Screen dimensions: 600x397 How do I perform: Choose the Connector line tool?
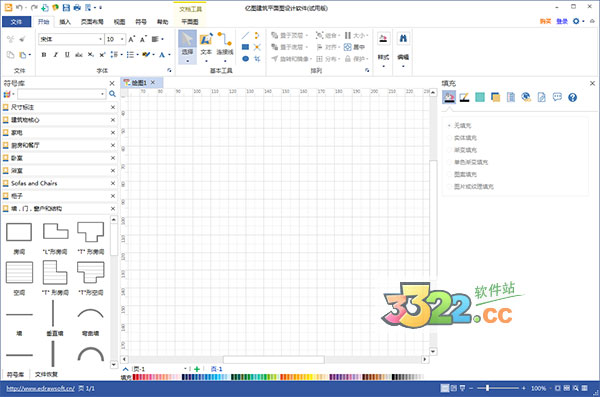225,46
